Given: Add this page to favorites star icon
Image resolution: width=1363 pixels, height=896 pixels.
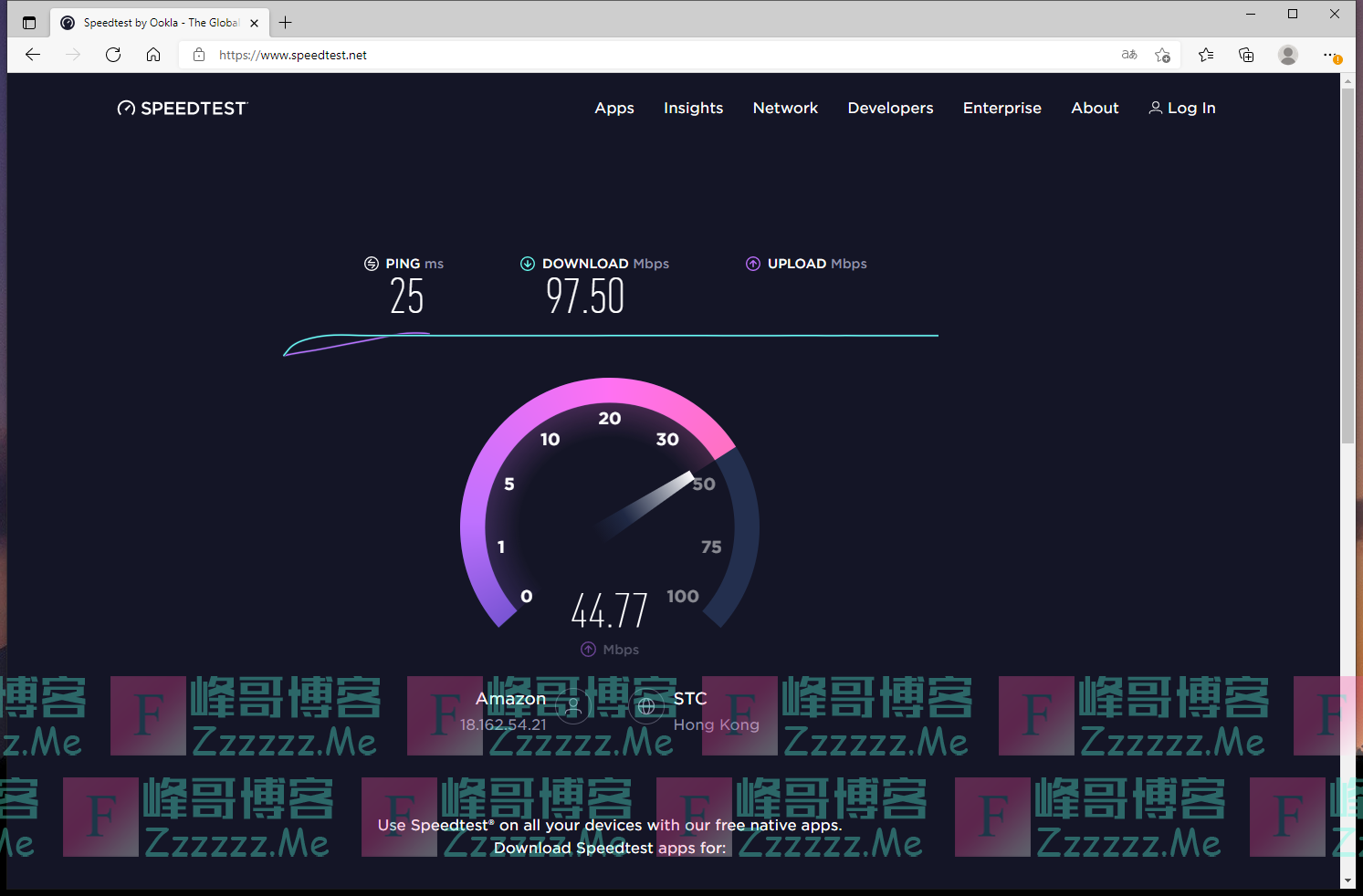Looking at the screenshot, I should 1162,55.
